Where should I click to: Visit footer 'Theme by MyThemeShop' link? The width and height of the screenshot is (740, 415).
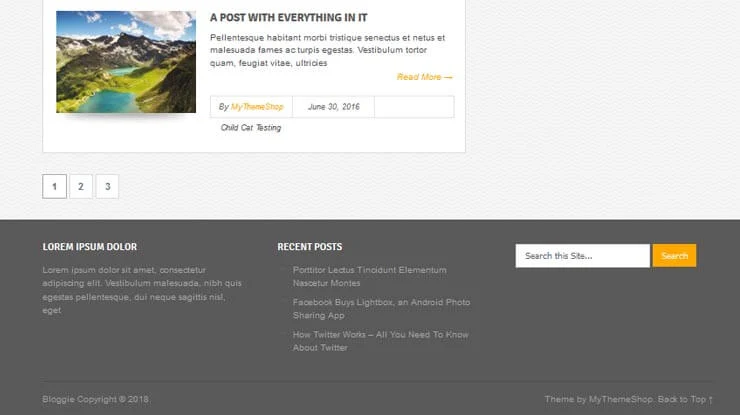click(621, 399)
